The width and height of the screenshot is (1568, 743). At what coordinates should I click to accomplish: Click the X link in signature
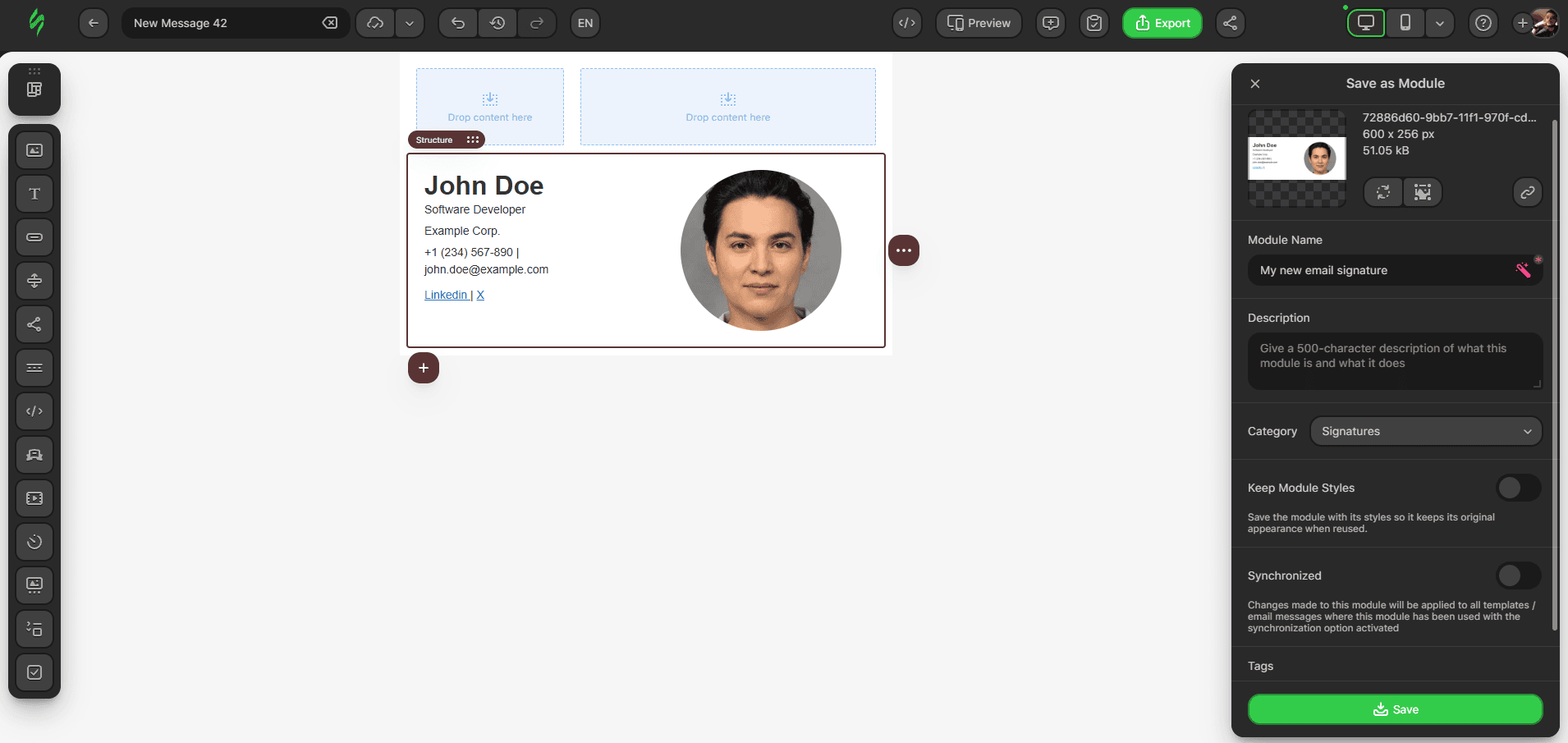pyautogui.click(x=480, y=295)
